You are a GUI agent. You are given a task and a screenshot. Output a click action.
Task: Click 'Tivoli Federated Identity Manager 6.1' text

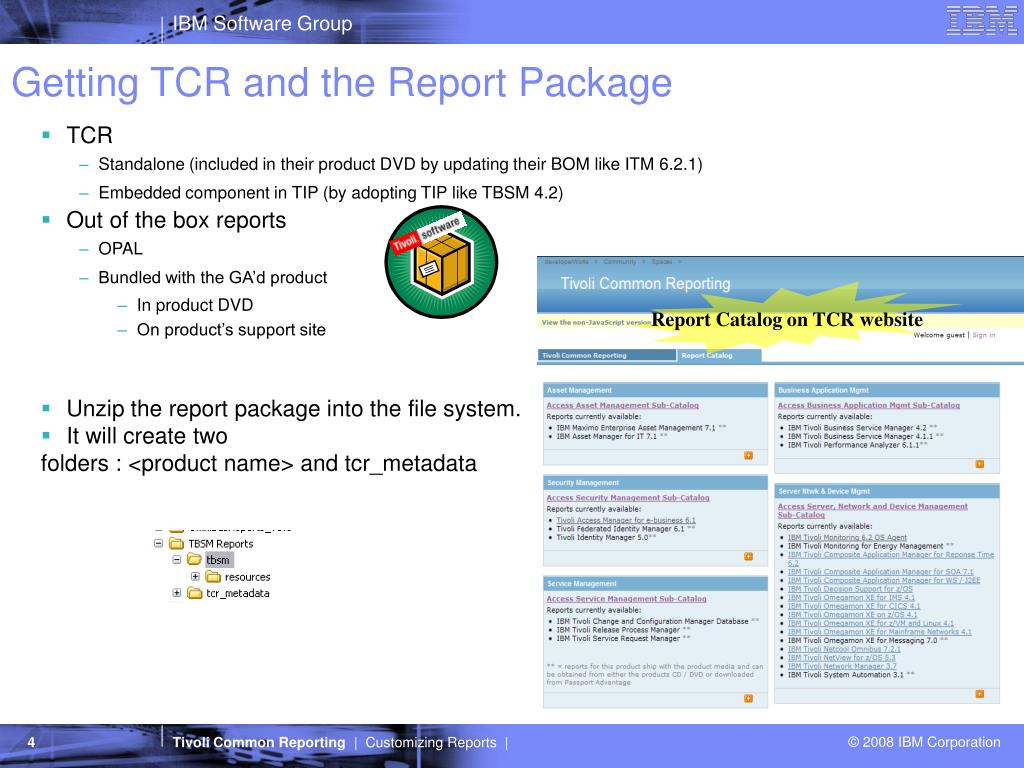[x=620, y=529]
